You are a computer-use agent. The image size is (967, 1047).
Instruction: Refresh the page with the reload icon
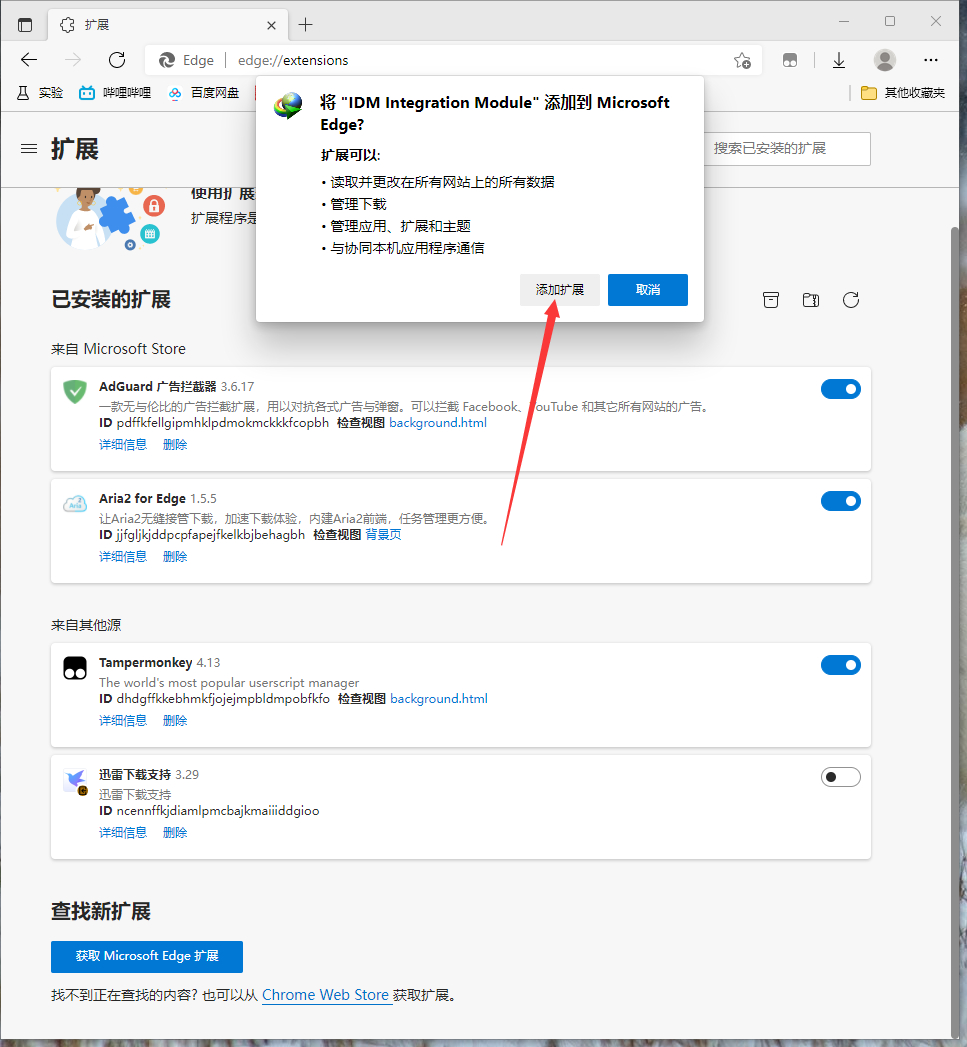117,60
